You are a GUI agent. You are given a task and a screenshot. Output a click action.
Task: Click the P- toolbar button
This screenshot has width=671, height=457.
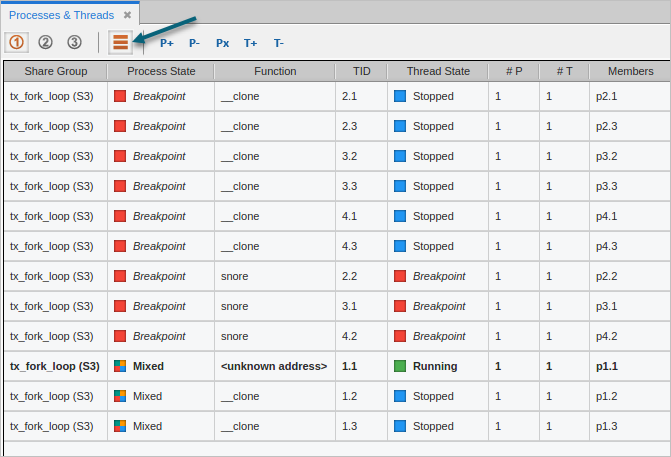pyautogui.click(x=194, y=43)
